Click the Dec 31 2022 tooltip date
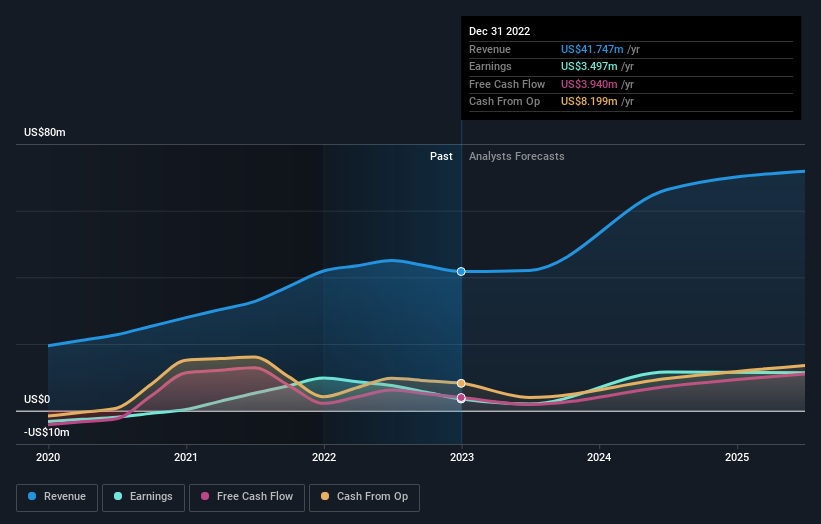Viewport: 821px width, 524px height. (500, 31)
